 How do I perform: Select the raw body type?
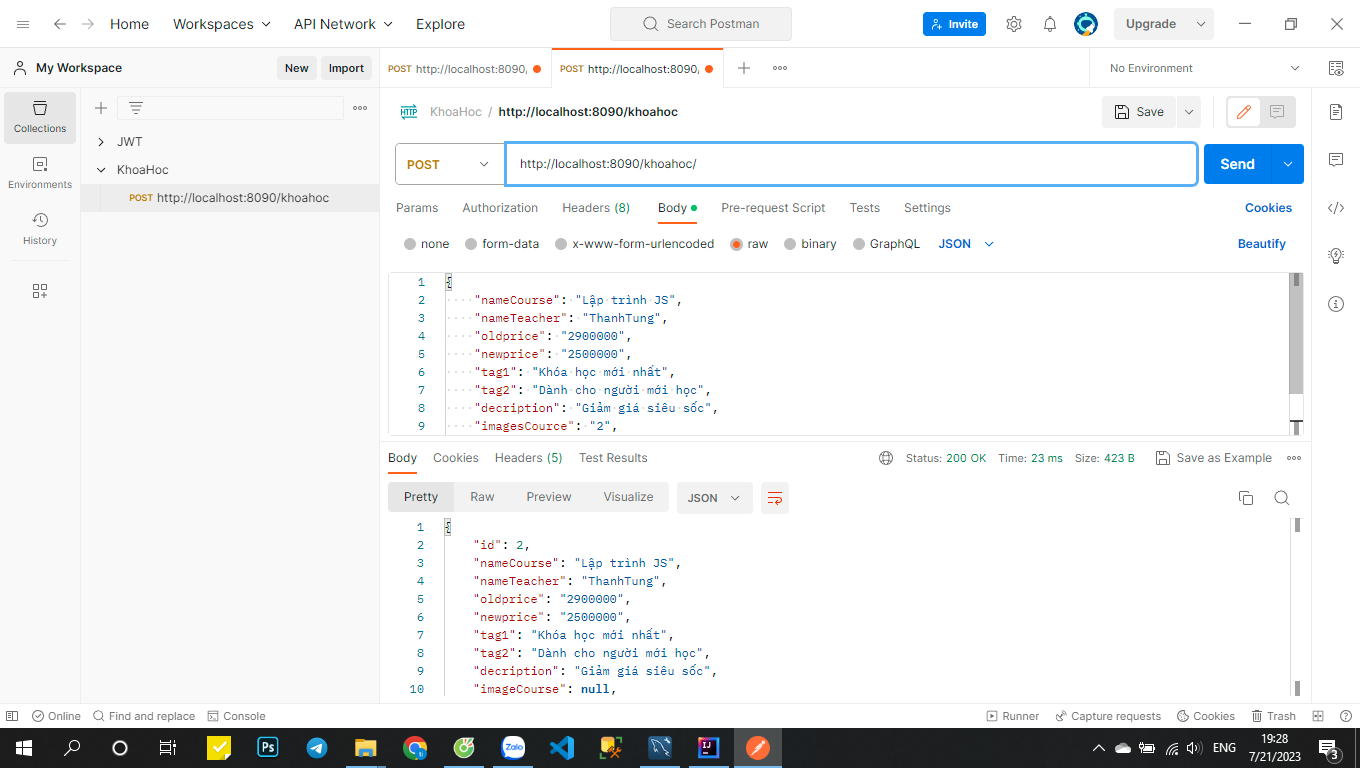(748, 243)
